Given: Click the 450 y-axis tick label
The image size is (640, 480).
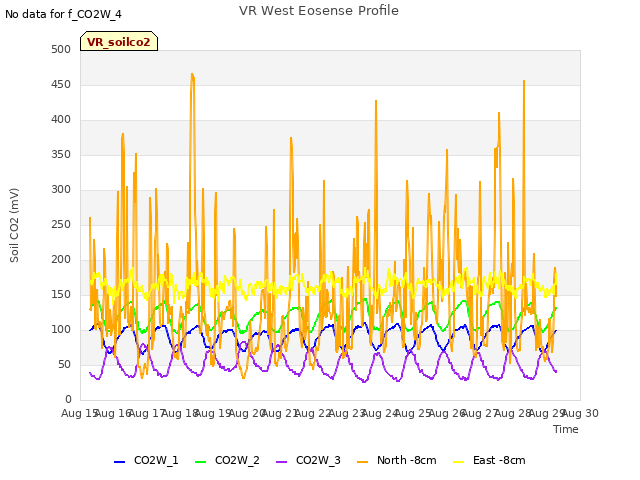Looking at the screenshot, I should (x=61, y=84).
